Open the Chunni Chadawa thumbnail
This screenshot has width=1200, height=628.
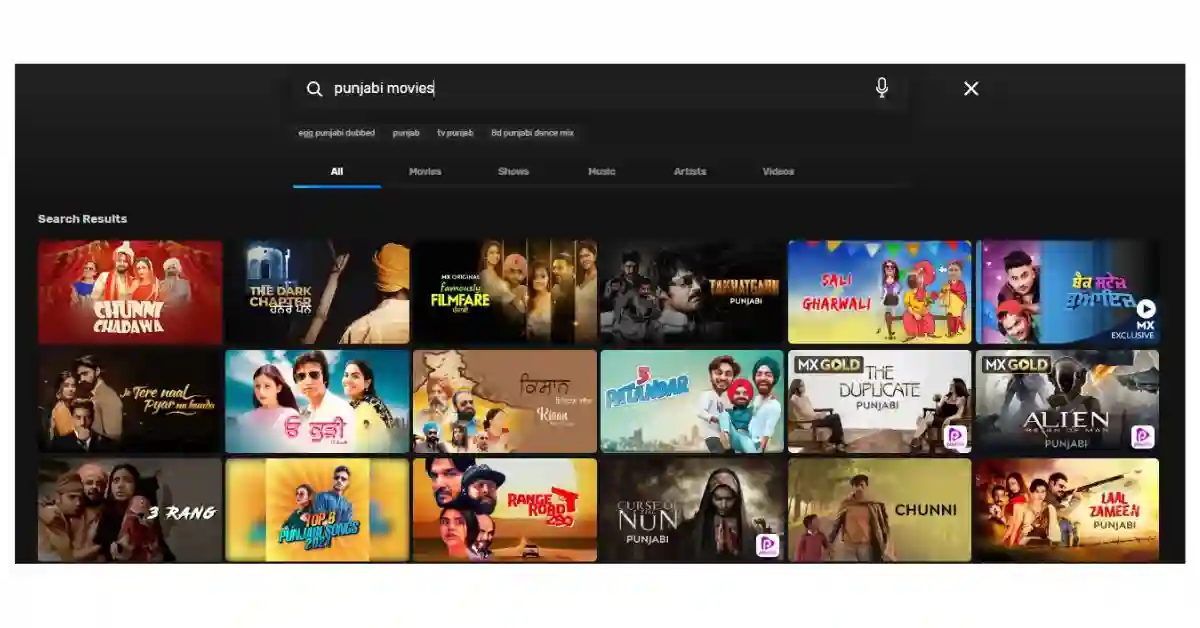tap(130, 292)
